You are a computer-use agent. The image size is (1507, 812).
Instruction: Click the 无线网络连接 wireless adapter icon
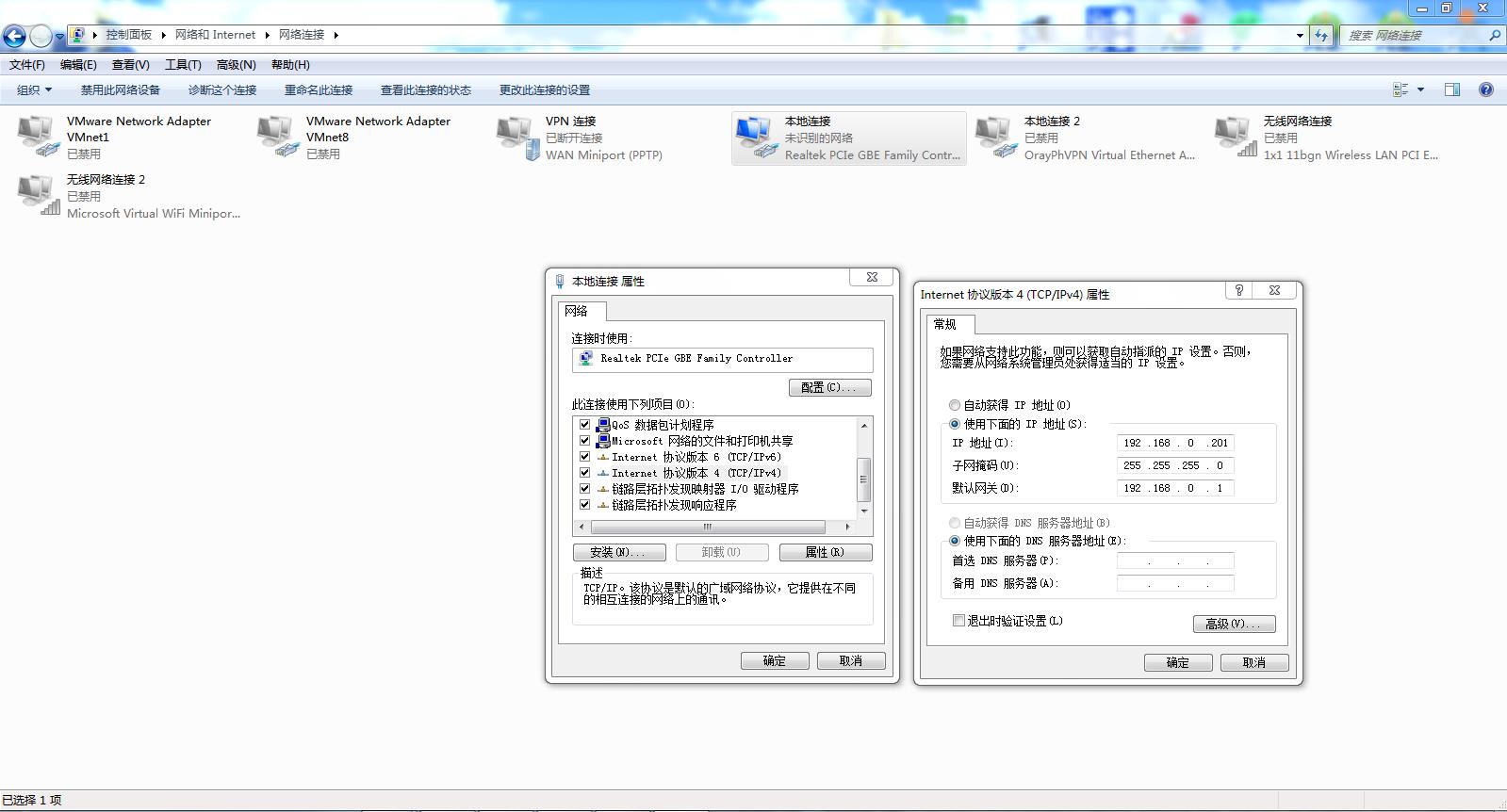[1234, 137]
